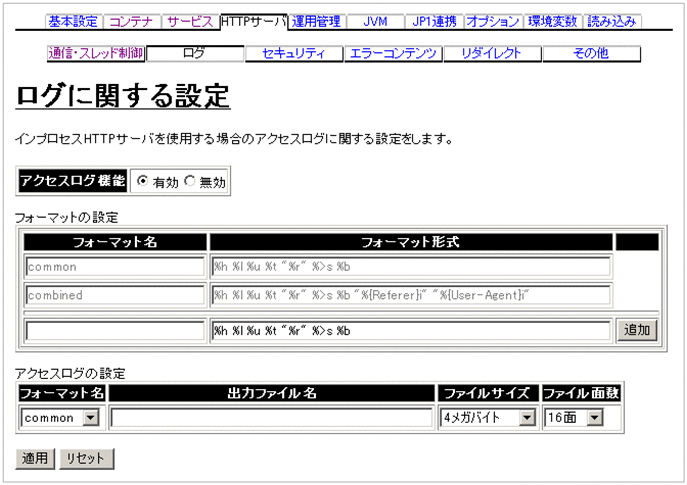Open the JVM tab
Screen dimensions: 687x485
click(375, 21)
